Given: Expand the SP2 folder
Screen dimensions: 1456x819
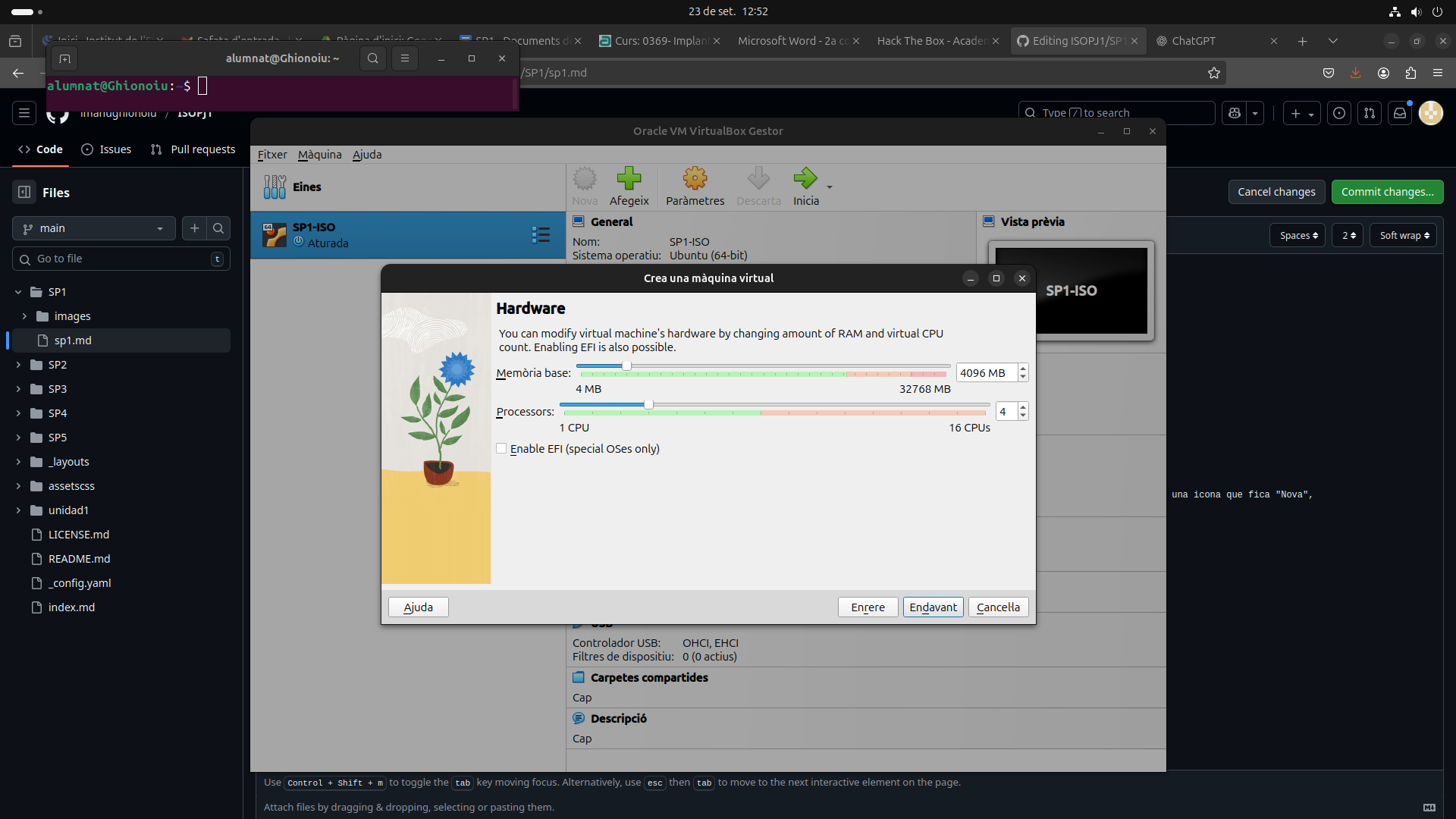Looking at the screenshot, I should pyautogui.click(x=18, y=365).
